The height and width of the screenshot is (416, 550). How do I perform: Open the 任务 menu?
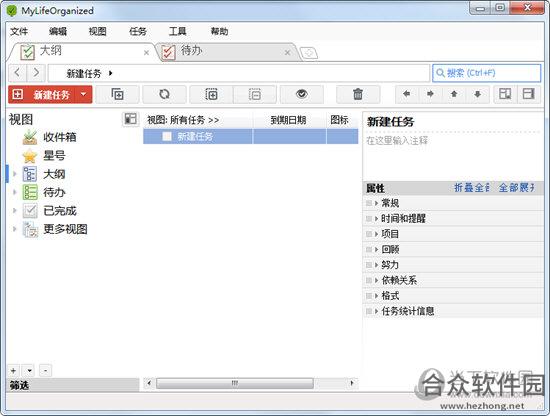138,32
